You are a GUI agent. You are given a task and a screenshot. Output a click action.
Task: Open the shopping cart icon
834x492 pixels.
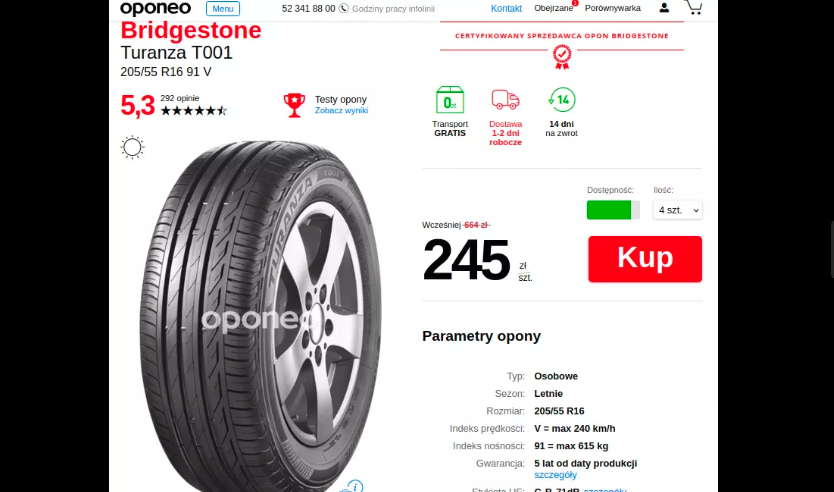[x=694, y=7]
